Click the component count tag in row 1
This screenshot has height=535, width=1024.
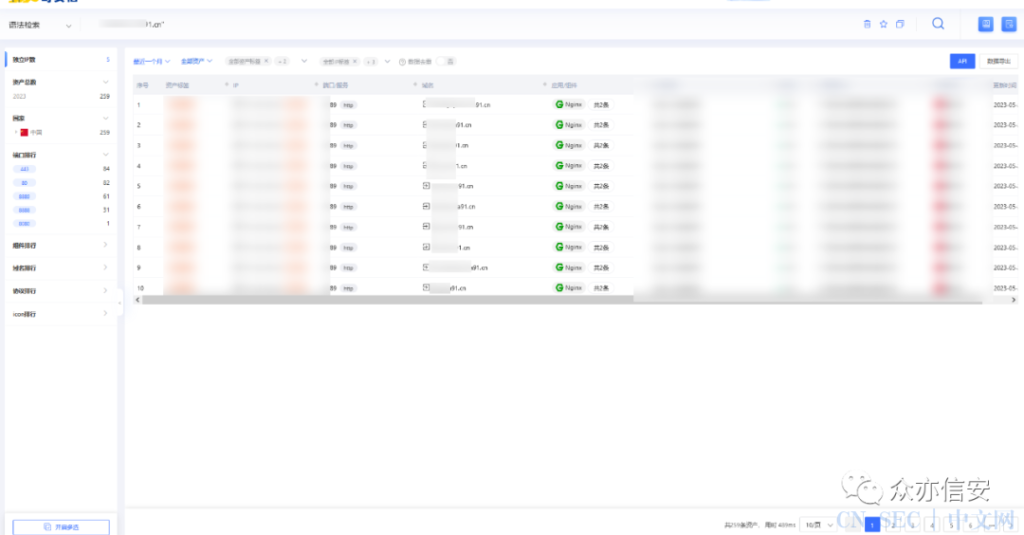601,105
